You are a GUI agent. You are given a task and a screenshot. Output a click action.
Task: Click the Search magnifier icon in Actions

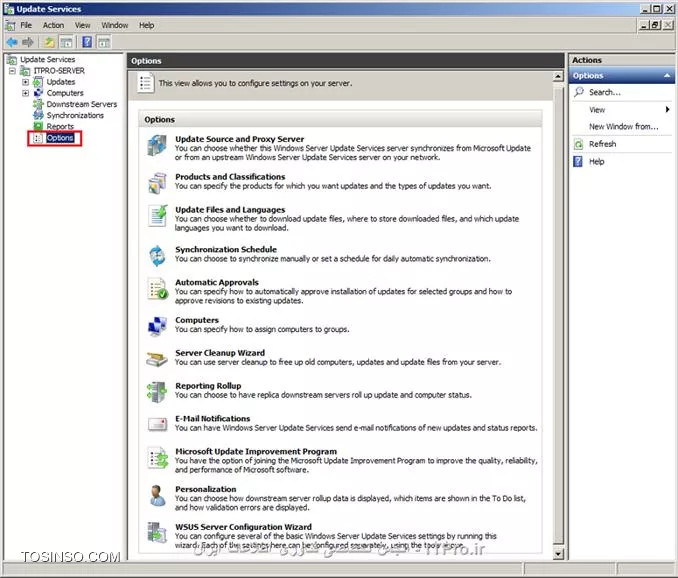578,92
